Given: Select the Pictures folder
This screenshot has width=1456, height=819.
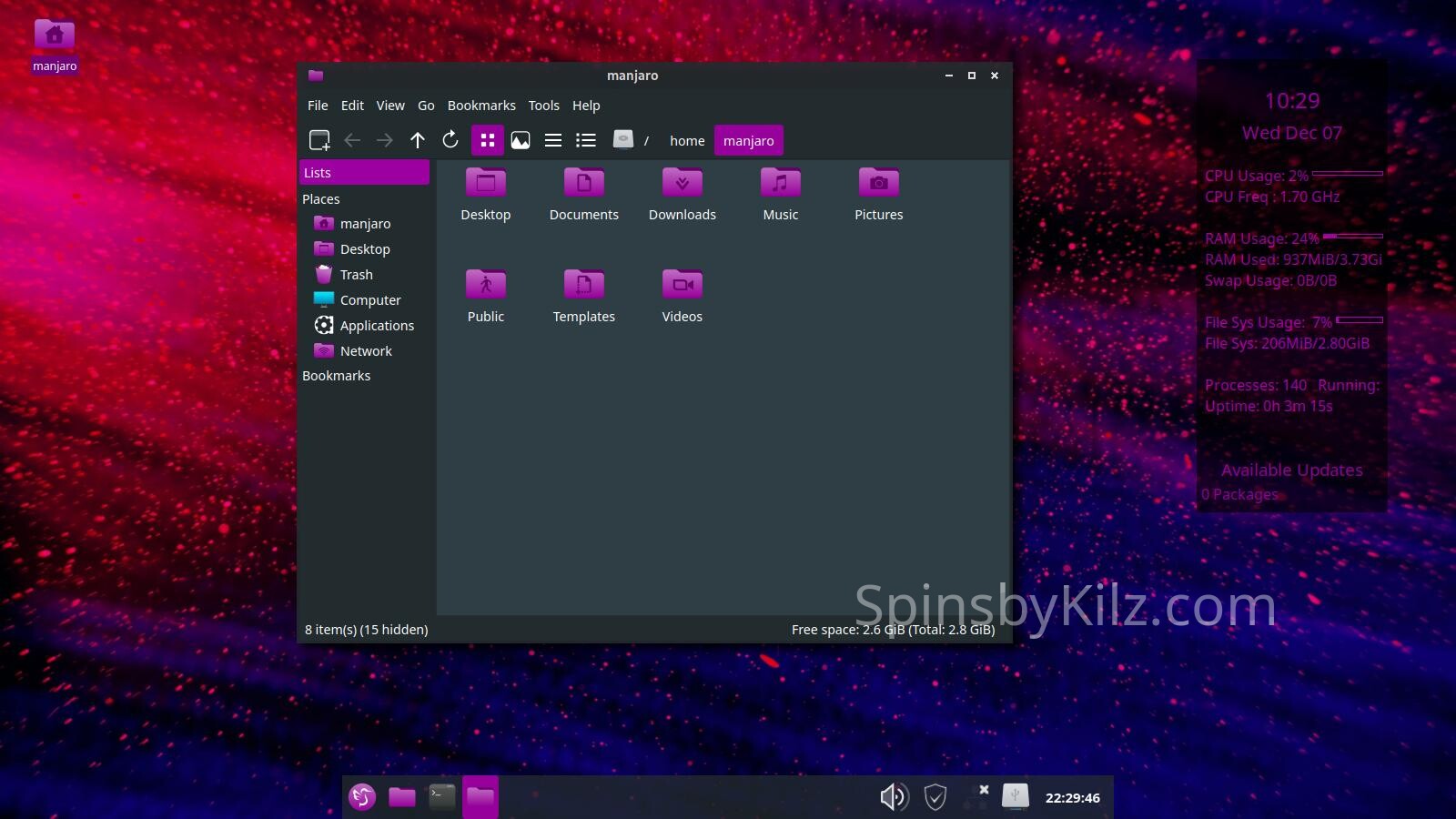Looking at the screenshot, I should pos(878,184).
